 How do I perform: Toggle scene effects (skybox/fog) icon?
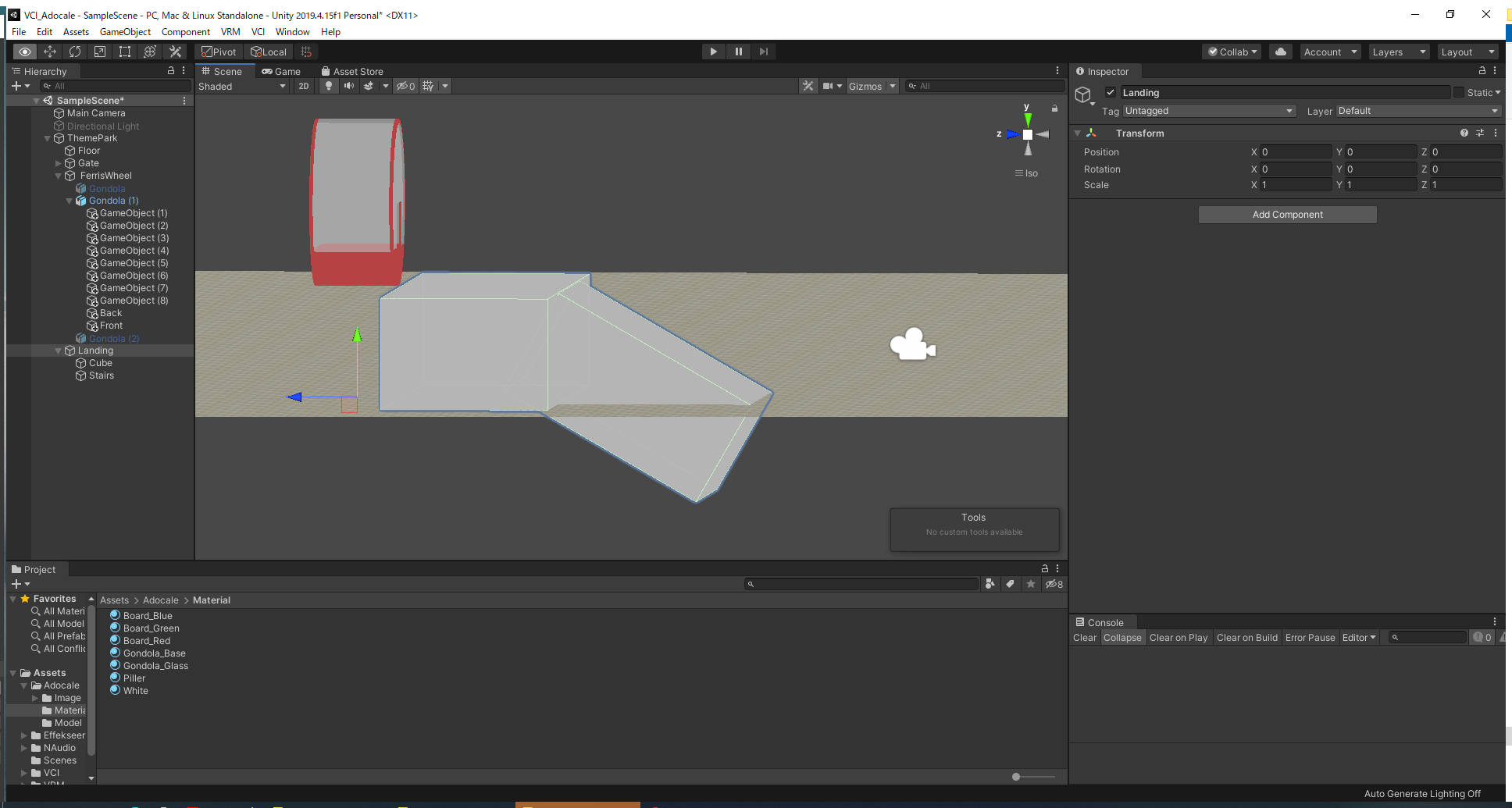click(x=369, y=86)
